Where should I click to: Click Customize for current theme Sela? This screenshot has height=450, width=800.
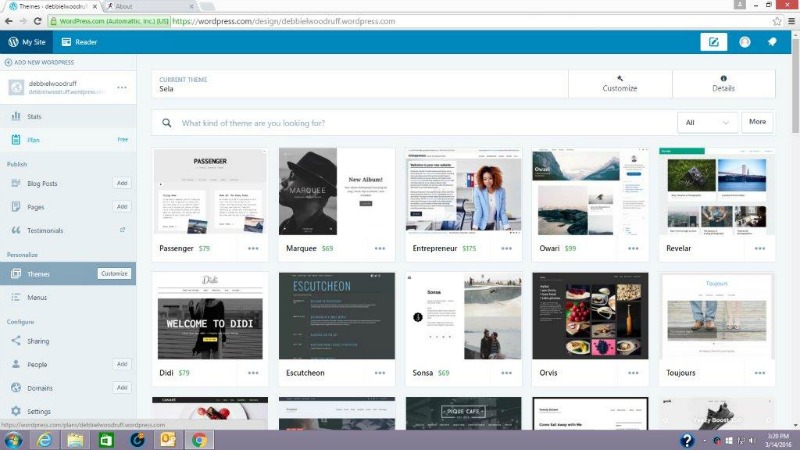point(620,84)
